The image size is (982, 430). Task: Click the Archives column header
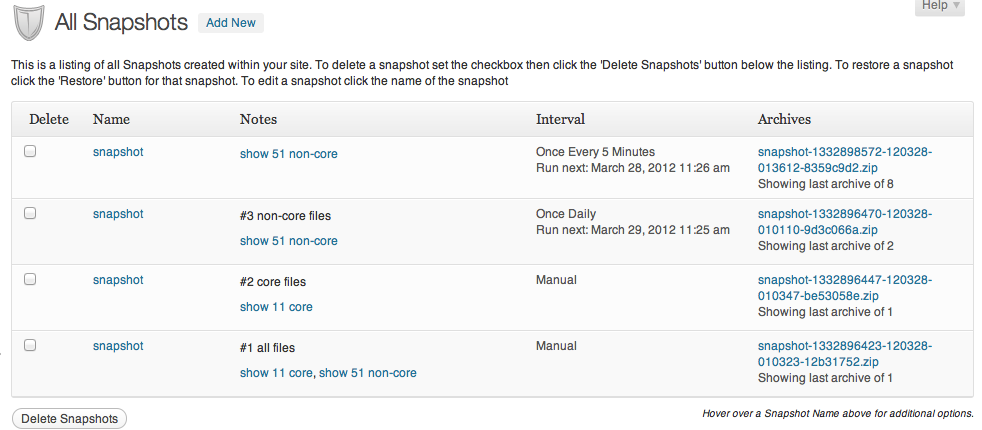[x=784, y=119]
